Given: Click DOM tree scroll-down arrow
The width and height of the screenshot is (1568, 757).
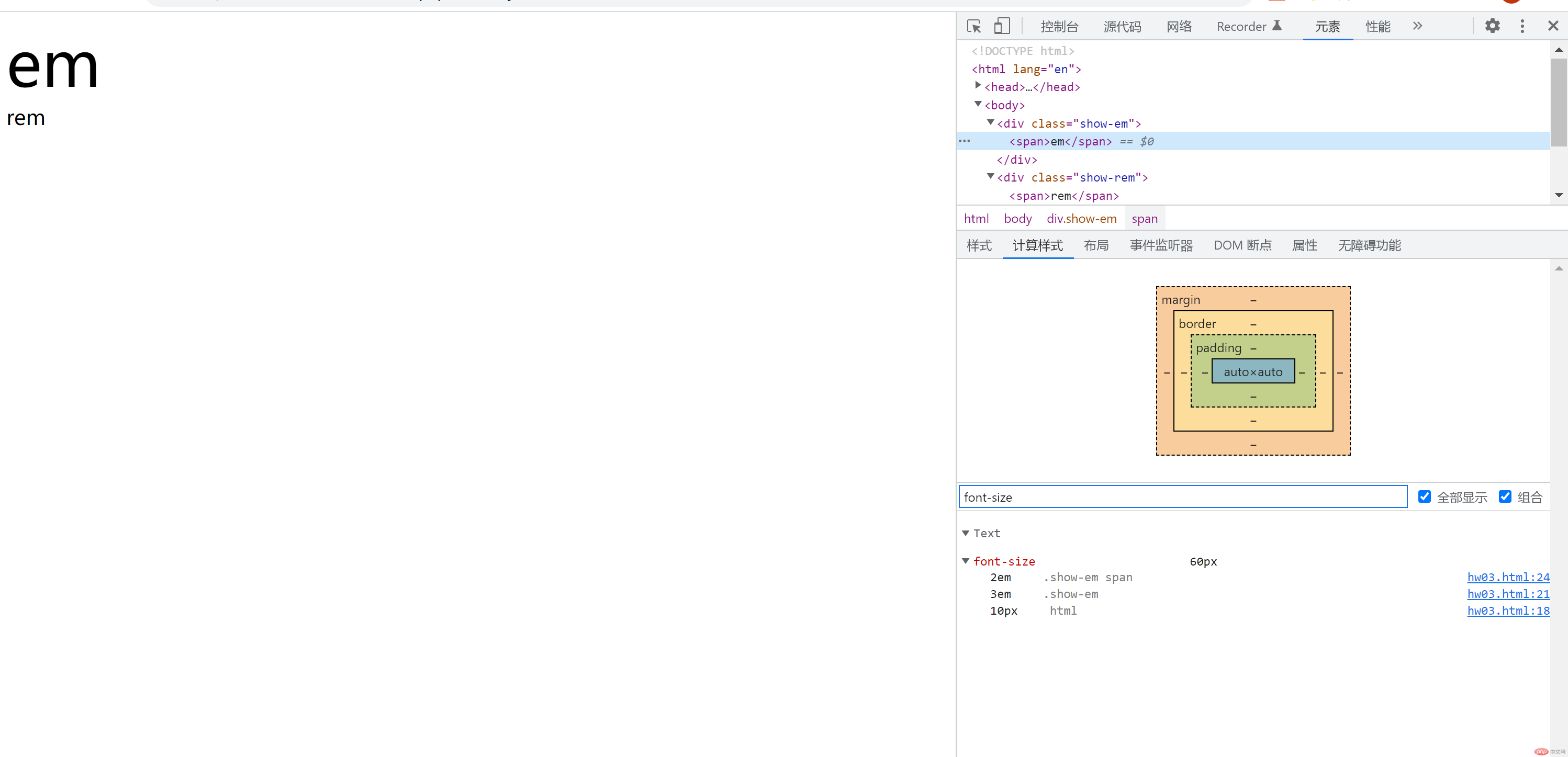Looking at the screenshot, I should (1558, 195).
